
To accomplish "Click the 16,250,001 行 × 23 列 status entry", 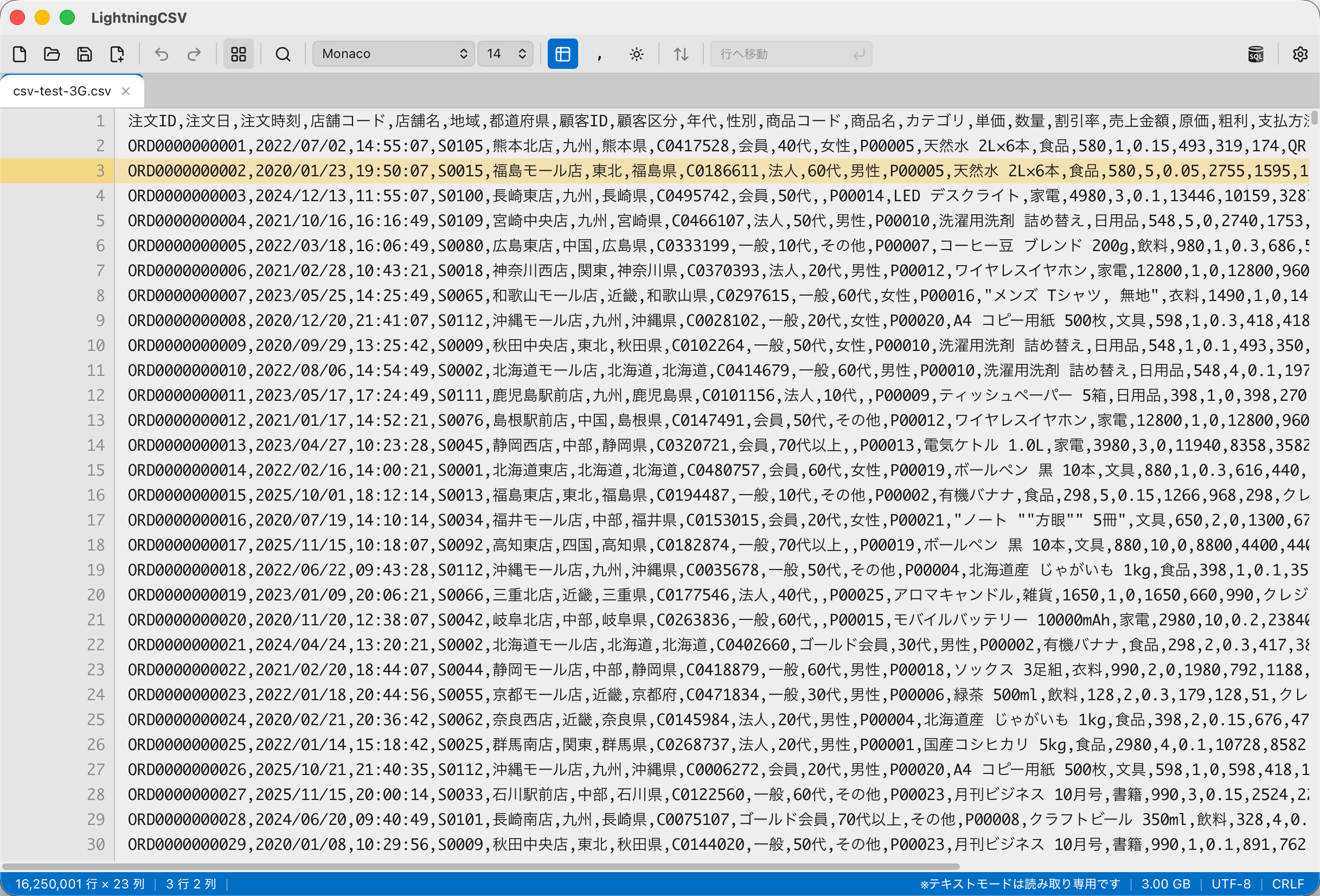I will tap(80, 884).
